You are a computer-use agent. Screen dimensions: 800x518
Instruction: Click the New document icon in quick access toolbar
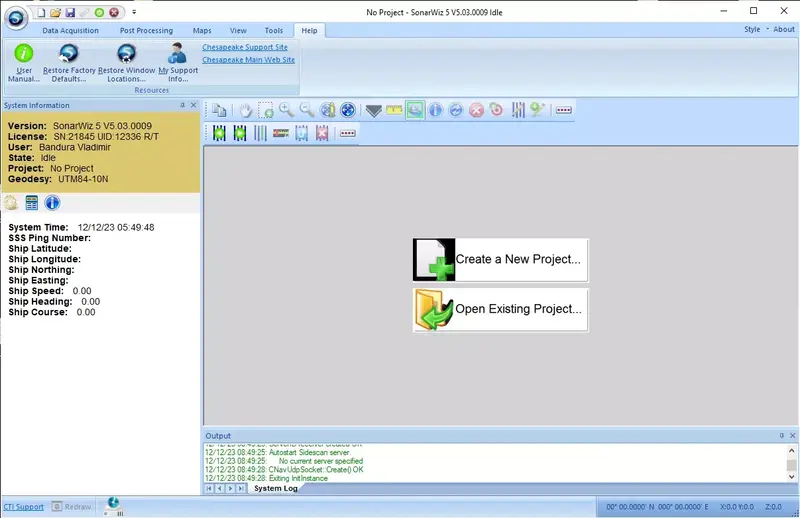[41, 12]
